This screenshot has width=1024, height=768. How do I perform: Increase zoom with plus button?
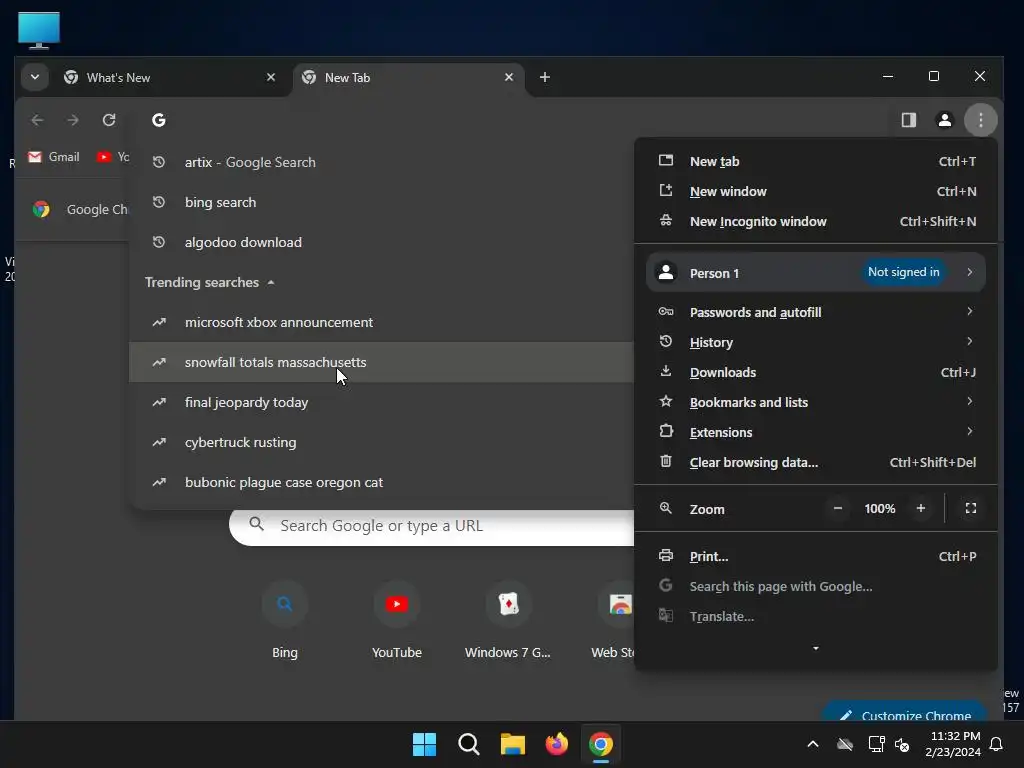pyautogui.click(x=921, y=509)
